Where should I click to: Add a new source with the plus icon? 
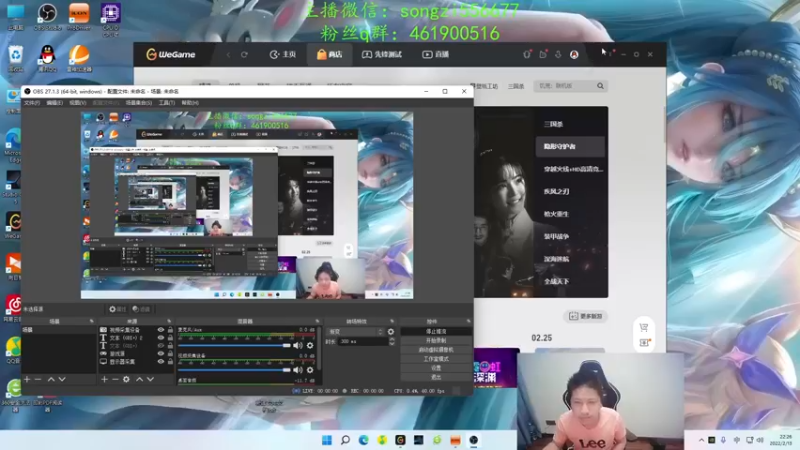104,380
